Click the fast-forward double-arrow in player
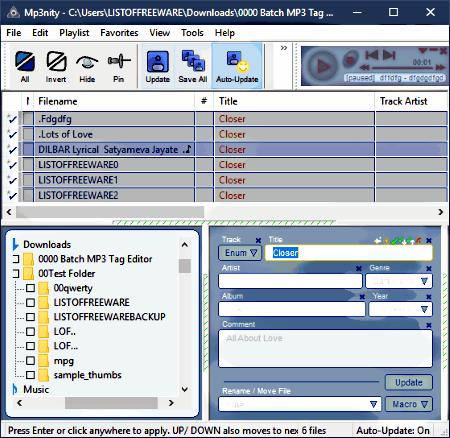The width and height of the screenshot is (450, 438). (440, 68)
